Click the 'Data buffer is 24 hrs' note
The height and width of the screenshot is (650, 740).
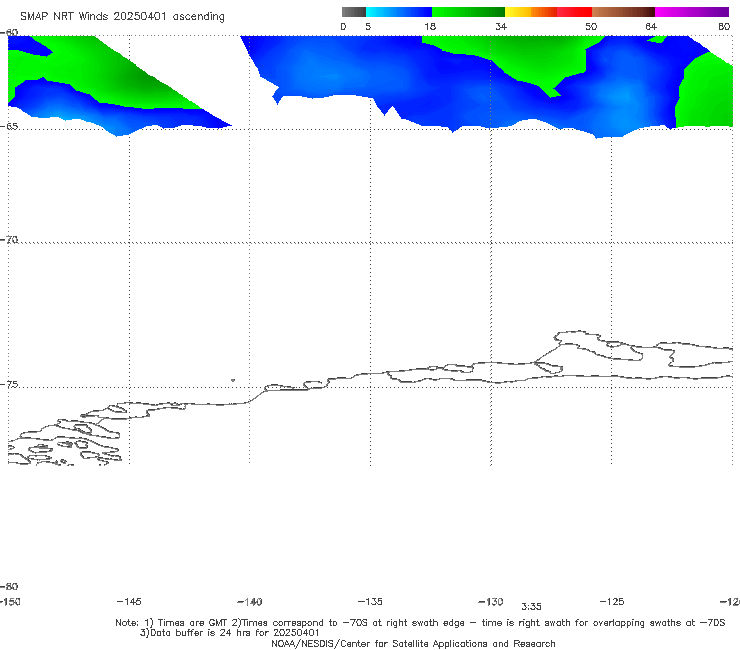point(230,633)
